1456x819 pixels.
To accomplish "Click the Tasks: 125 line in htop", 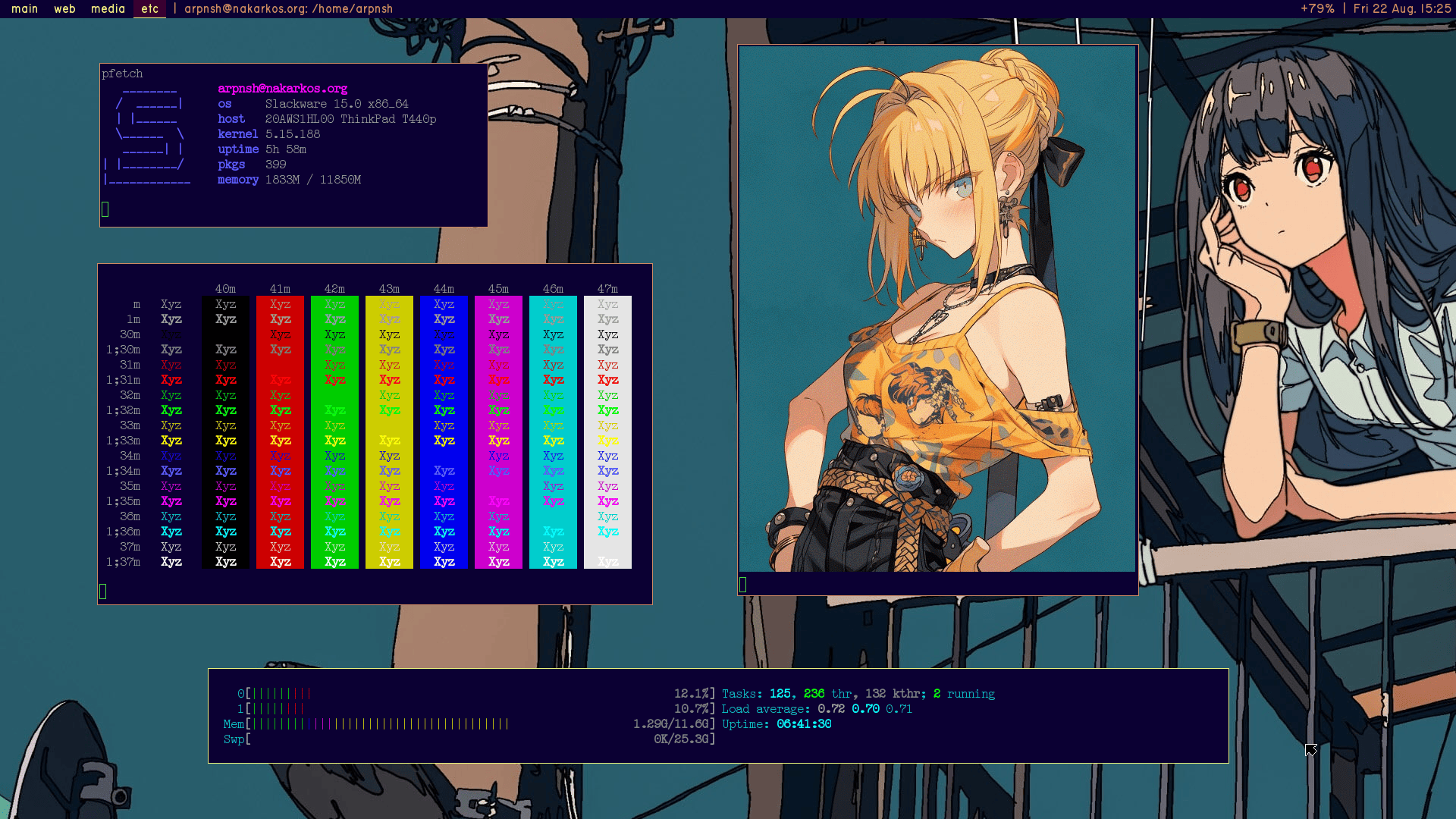I will pyautogui.click(x=858, y=694).
